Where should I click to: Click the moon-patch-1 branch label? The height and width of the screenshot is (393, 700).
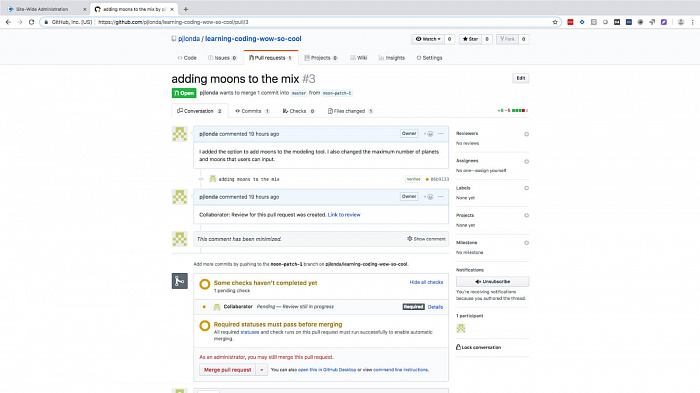337,93
